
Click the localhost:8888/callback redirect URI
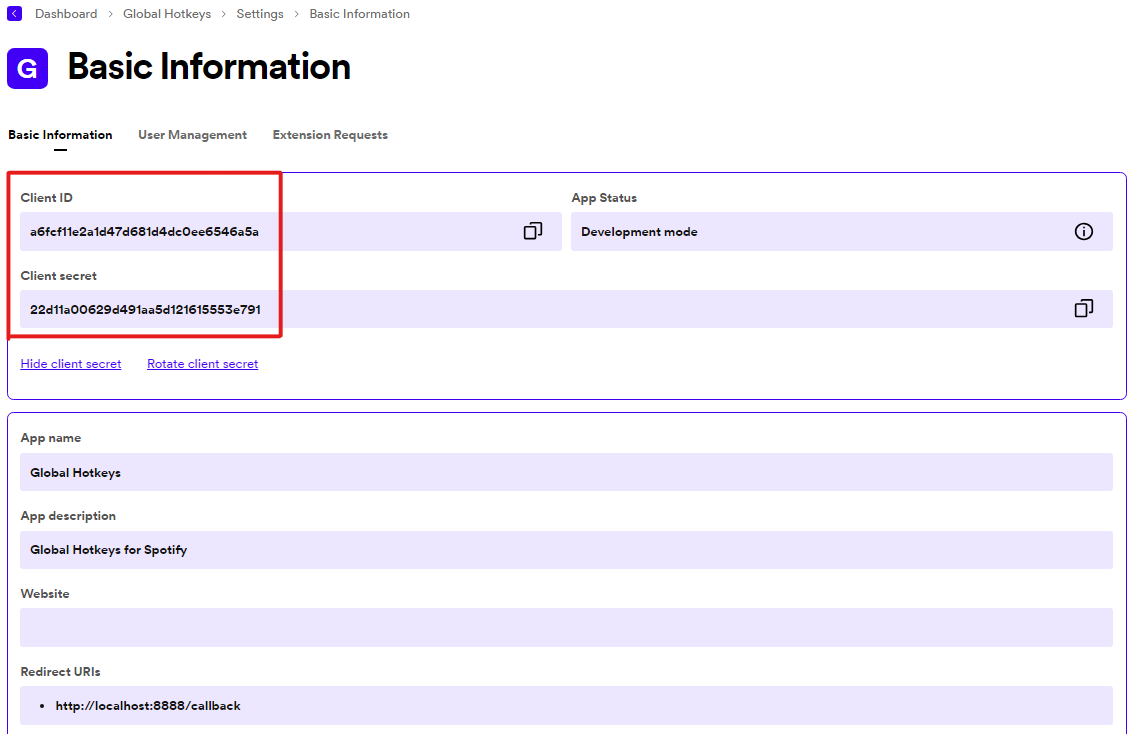[x=148, y=706]
